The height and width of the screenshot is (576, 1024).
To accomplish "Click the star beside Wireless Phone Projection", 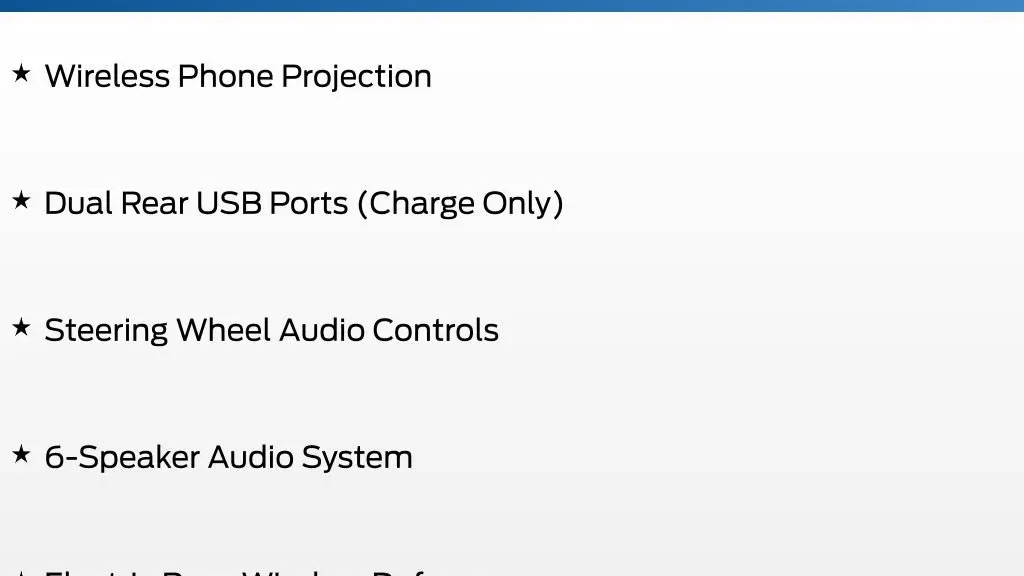I will (x=21, y=73).
